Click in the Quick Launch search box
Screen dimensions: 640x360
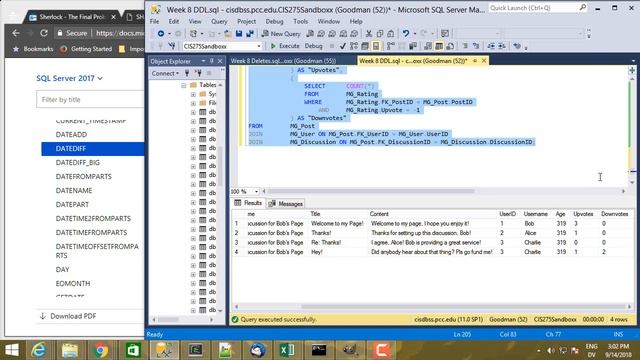(x=537, y=8)
